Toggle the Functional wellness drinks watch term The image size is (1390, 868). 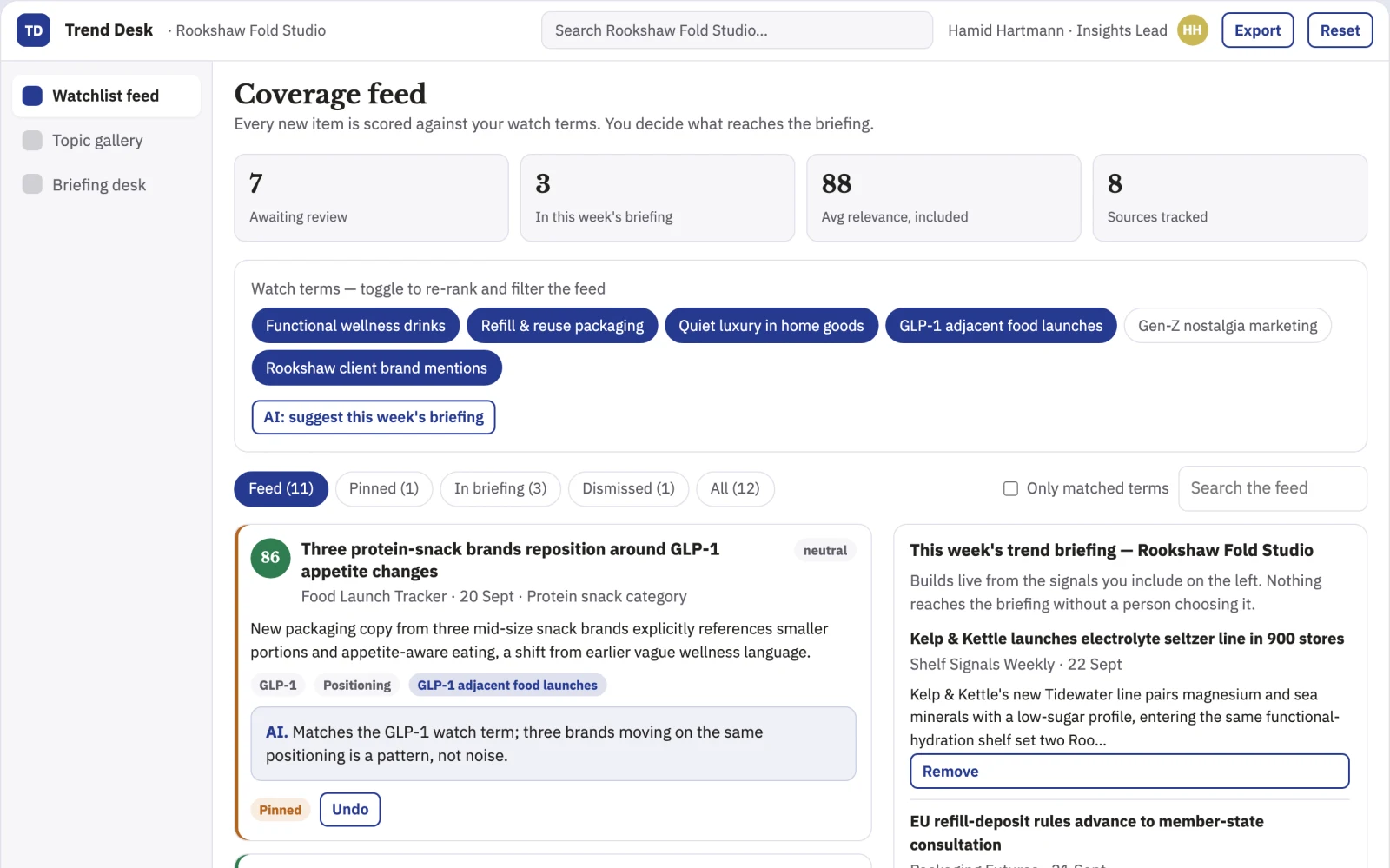[x=355, y=326]
